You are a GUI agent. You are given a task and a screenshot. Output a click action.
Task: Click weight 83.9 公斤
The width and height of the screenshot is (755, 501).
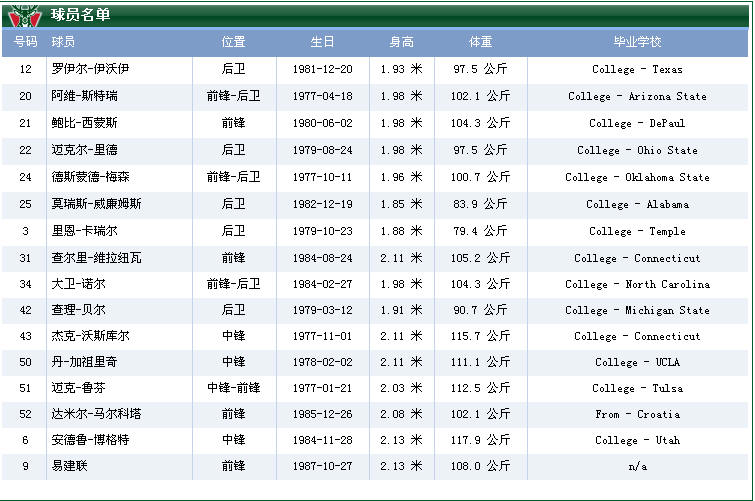tap(481, 204)
